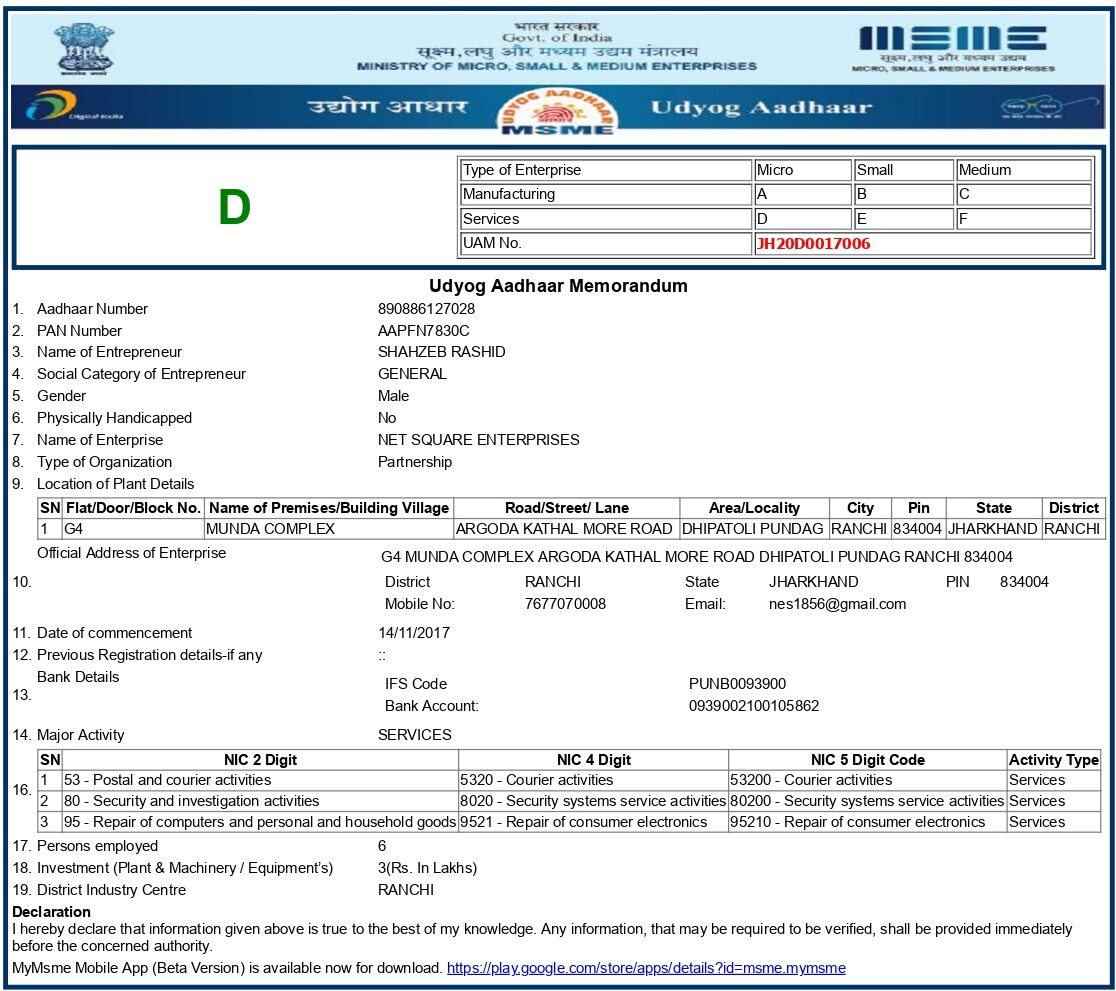1116x991 pixels.
Task: Click the large green letter D
Action: [235, 207]
